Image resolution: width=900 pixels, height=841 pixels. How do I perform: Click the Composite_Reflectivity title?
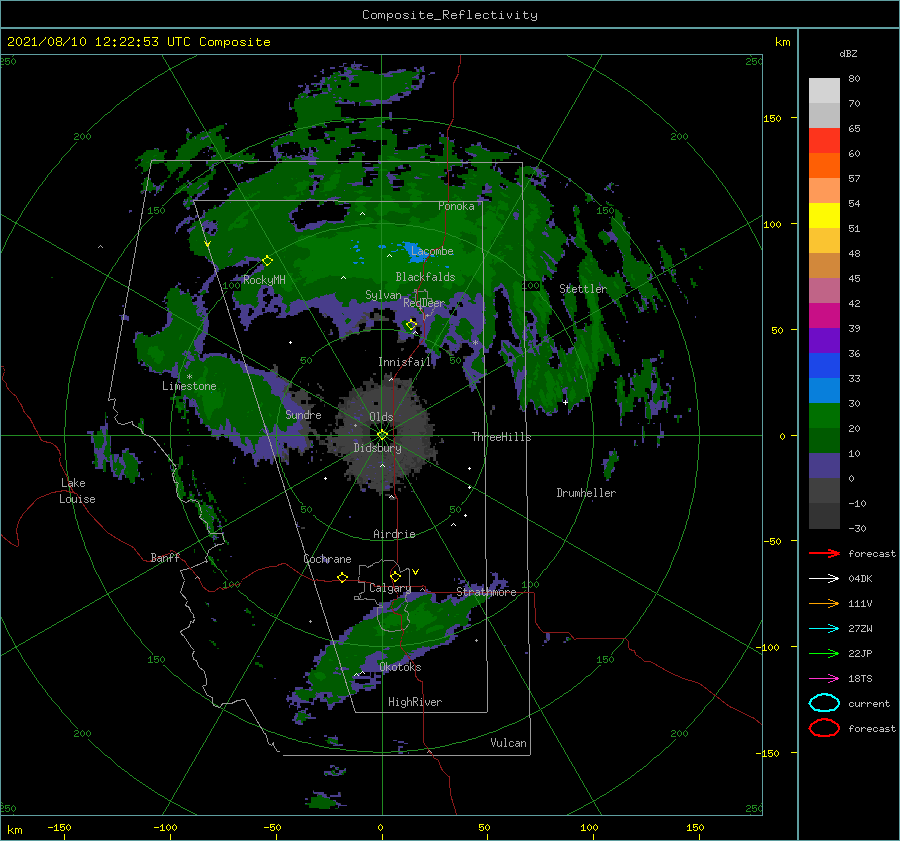click(x=450, y=15)
